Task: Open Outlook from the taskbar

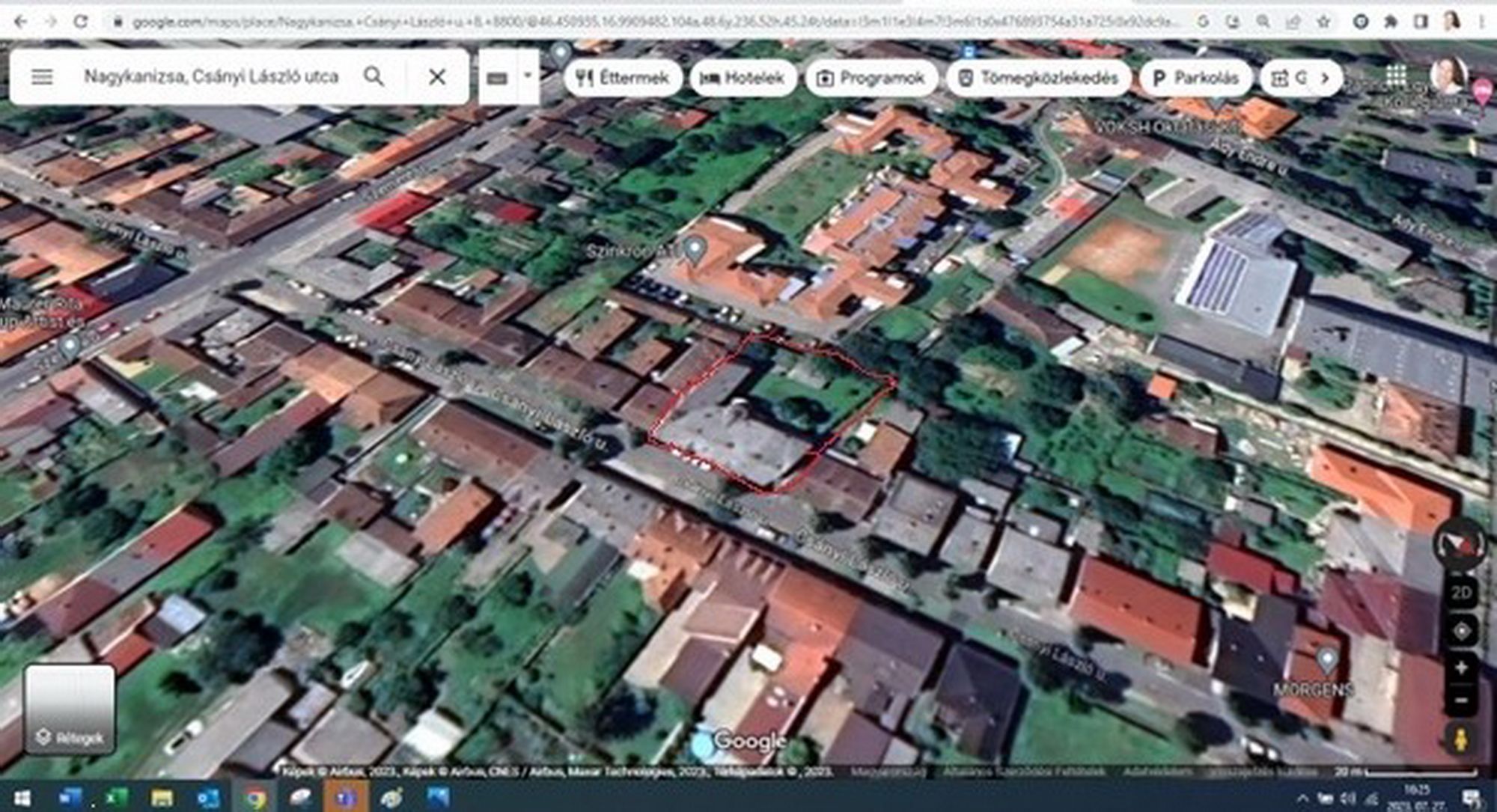Action: coord(208,798)
